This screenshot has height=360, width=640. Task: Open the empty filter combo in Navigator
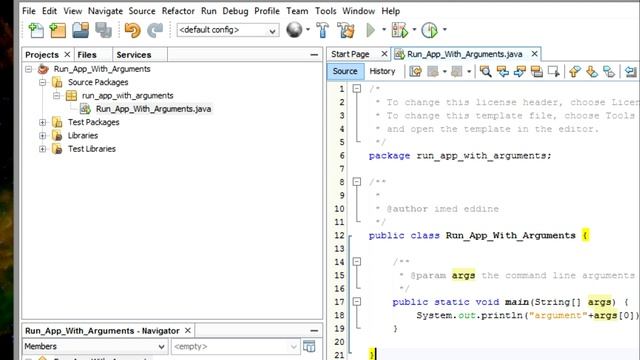click(x=235, y=347)
